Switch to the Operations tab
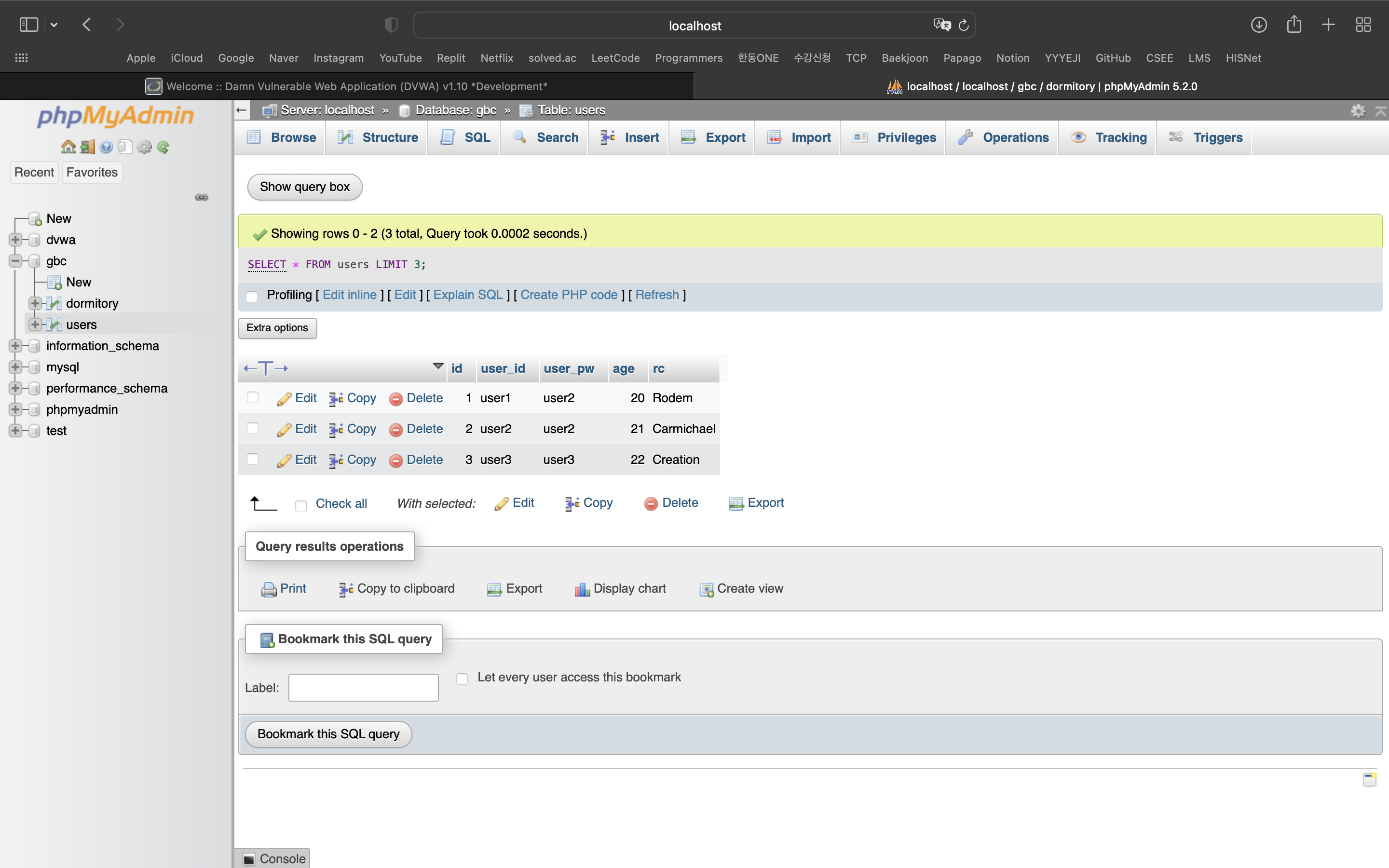This screenshot has width=1389, height=868. (x=1015, y=137)
